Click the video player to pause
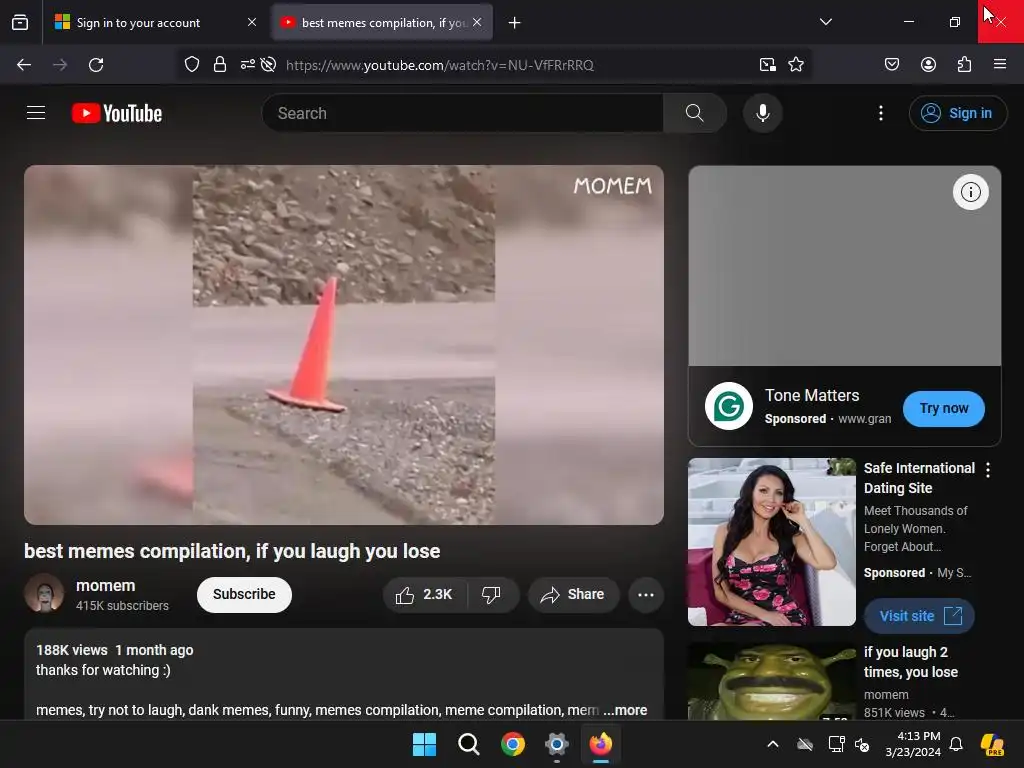Image resolution: width=1024 pixels, height=768 pixels. tap(344, 345)
